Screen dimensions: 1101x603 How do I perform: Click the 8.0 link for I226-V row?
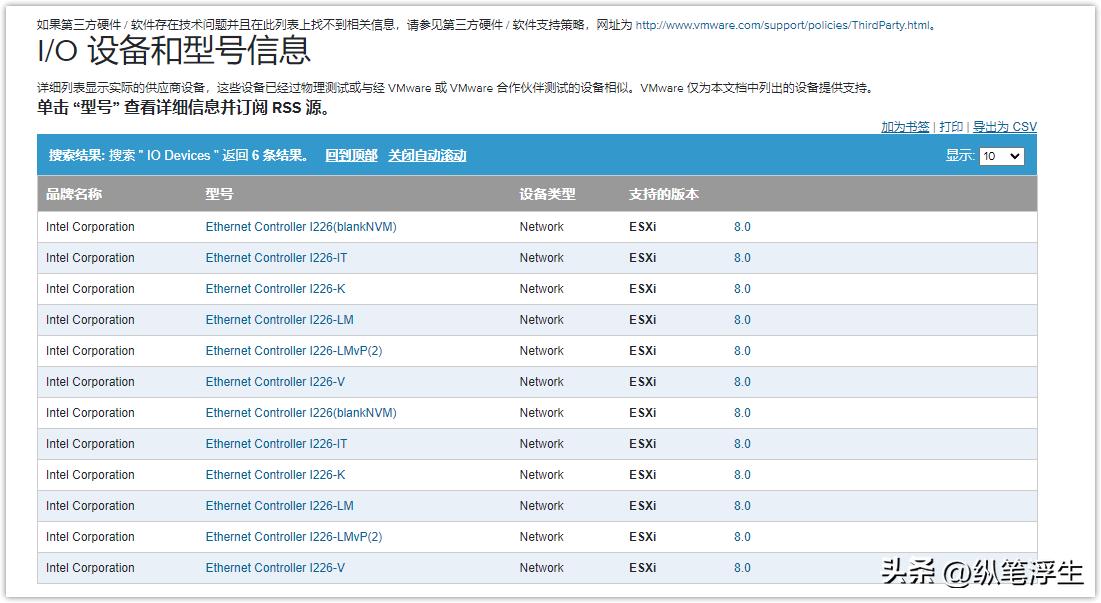click(742, 382)
